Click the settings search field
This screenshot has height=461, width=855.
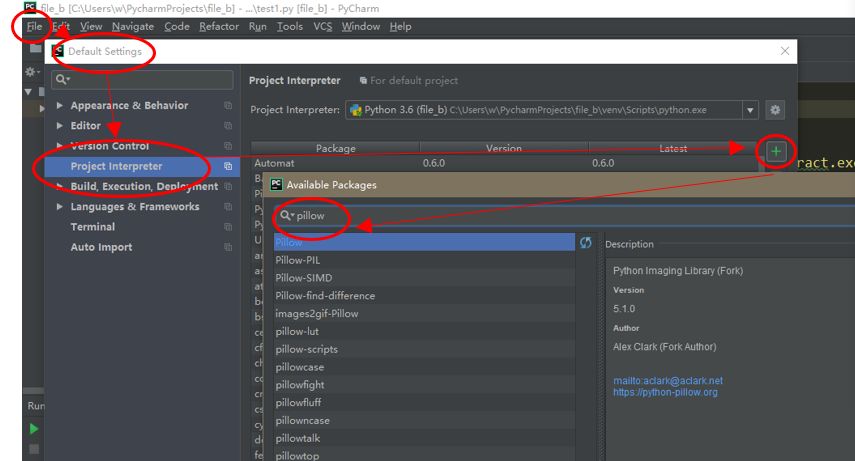pyautogui.click(x=142, y=80)
